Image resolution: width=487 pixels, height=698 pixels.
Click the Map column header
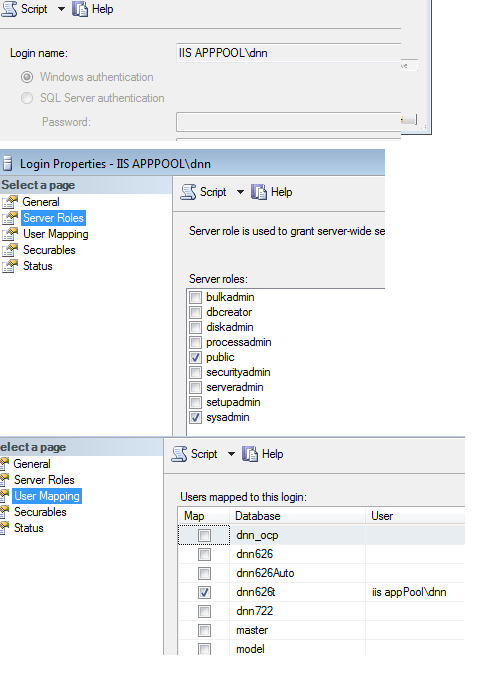tap(203, 516)
